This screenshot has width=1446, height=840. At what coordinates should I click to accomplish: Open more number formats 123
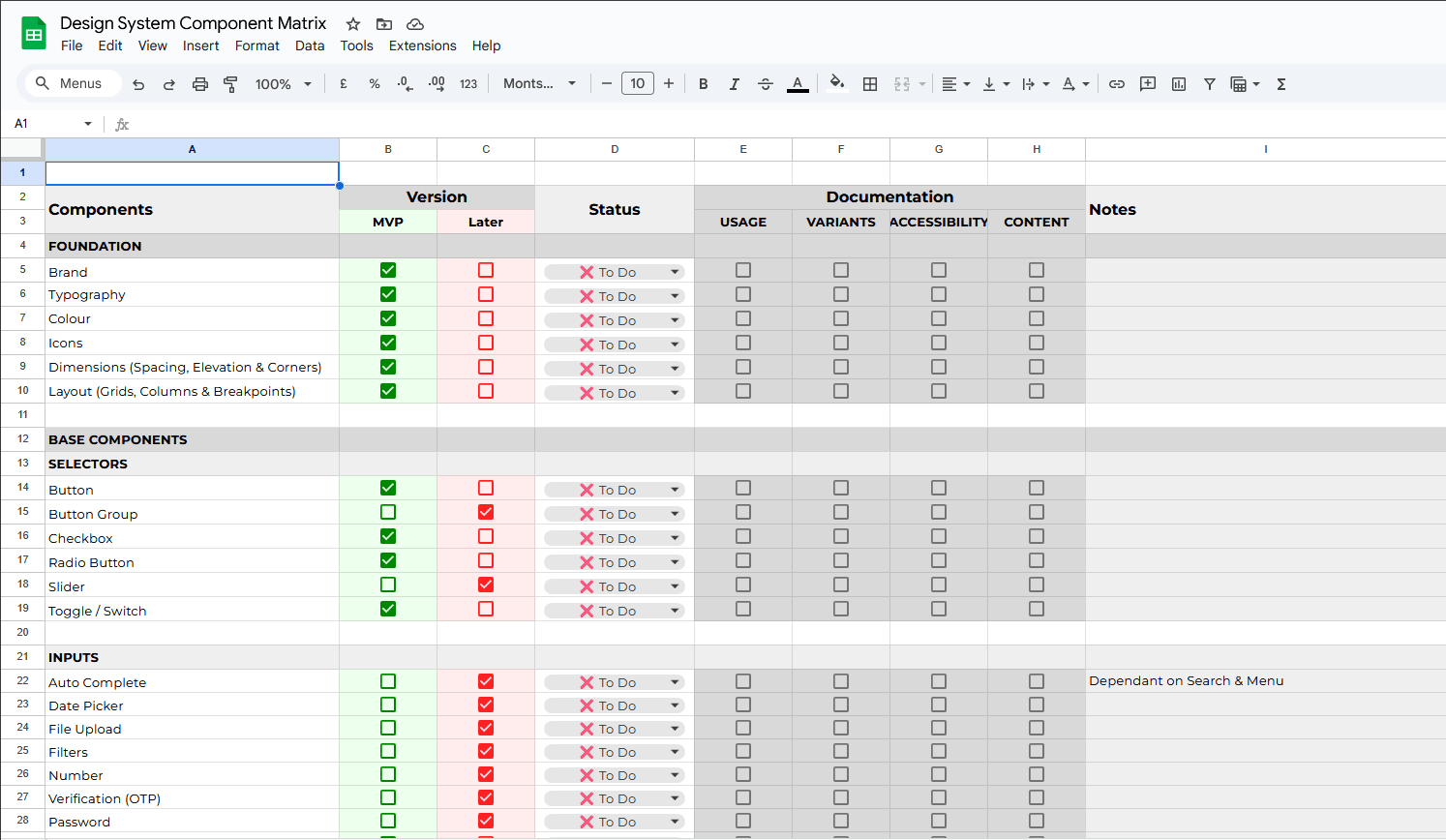click(468, 84)
